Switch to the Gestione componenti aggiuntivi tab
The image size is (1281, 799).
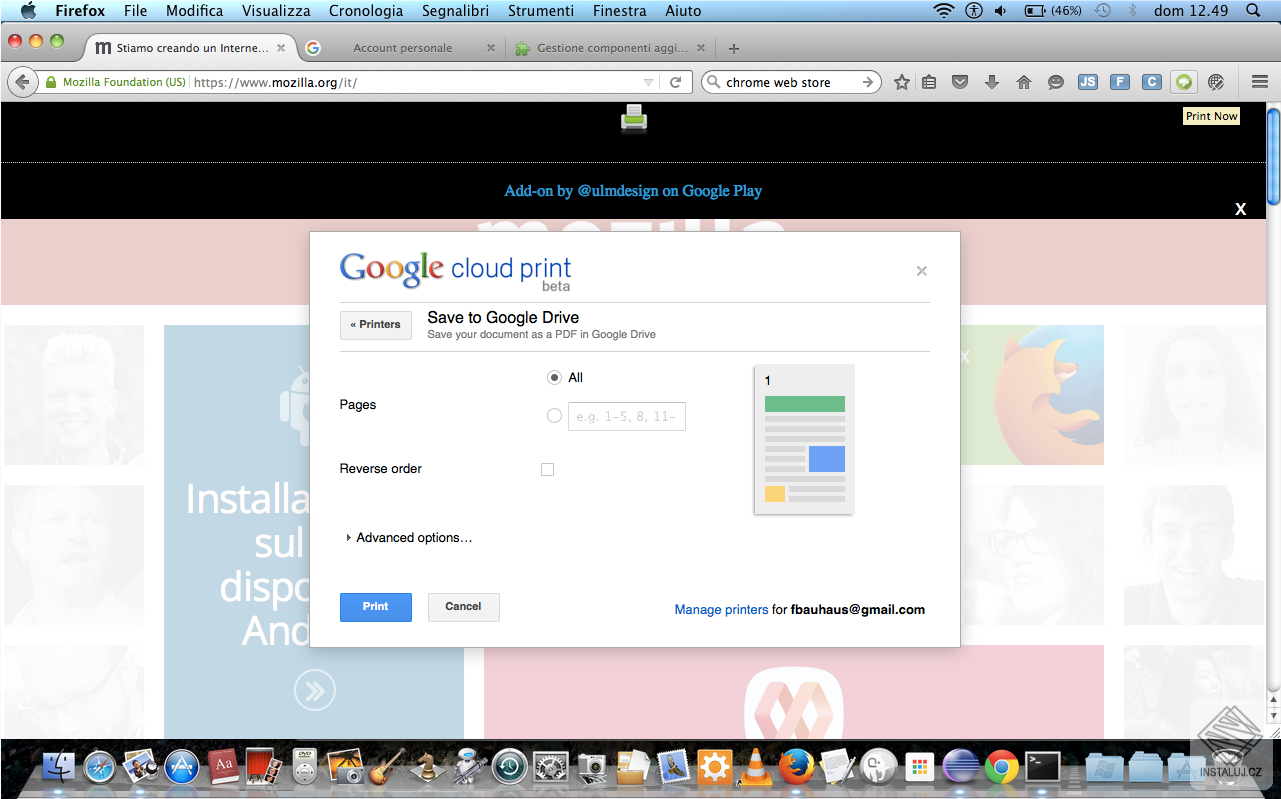(612, 48)
